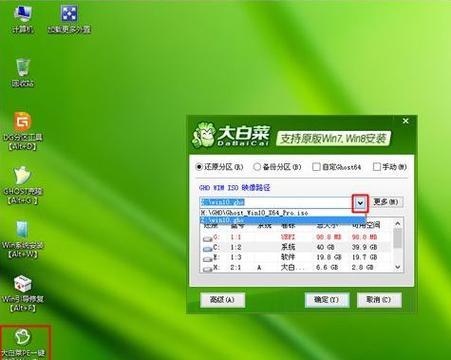The height and width of the screenshot is (360, 451).
Task: Launch the Win boot repair (Alt+F) icon
Action: pyautogui.click(x=23, y=293)
